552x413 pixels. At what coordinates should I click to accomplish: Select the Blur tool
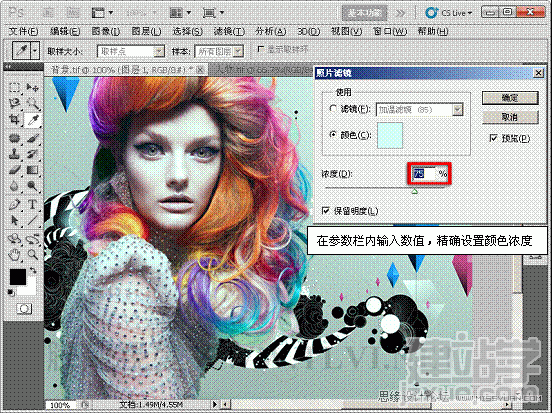tap(14, 186)
